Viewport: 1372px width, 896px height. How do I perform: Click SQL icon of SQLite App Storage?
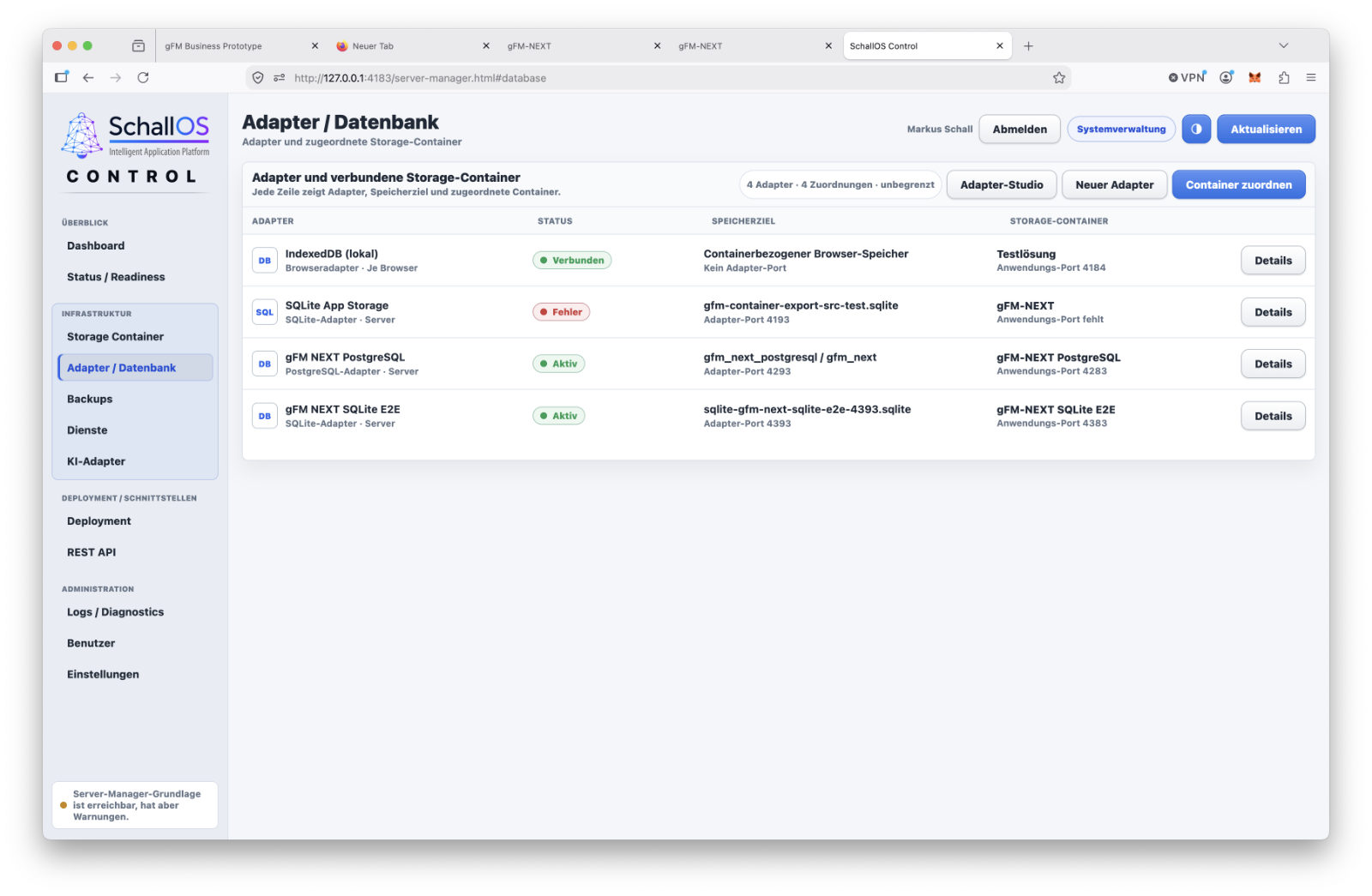coord(264,312)
